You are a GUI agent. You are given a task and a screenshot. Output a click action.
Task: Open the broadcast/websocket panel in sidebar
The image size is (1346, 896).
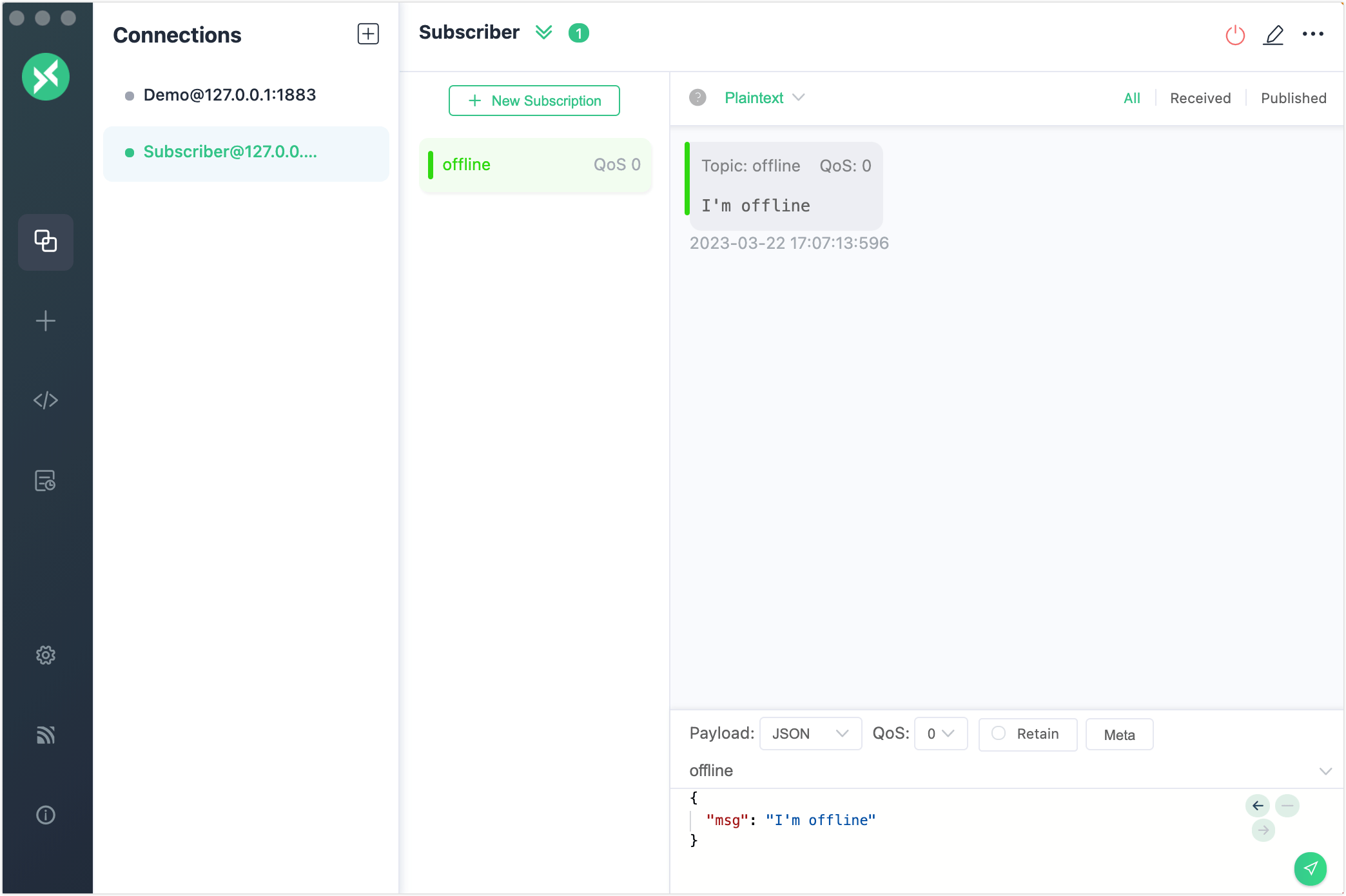tap(45, 735)
